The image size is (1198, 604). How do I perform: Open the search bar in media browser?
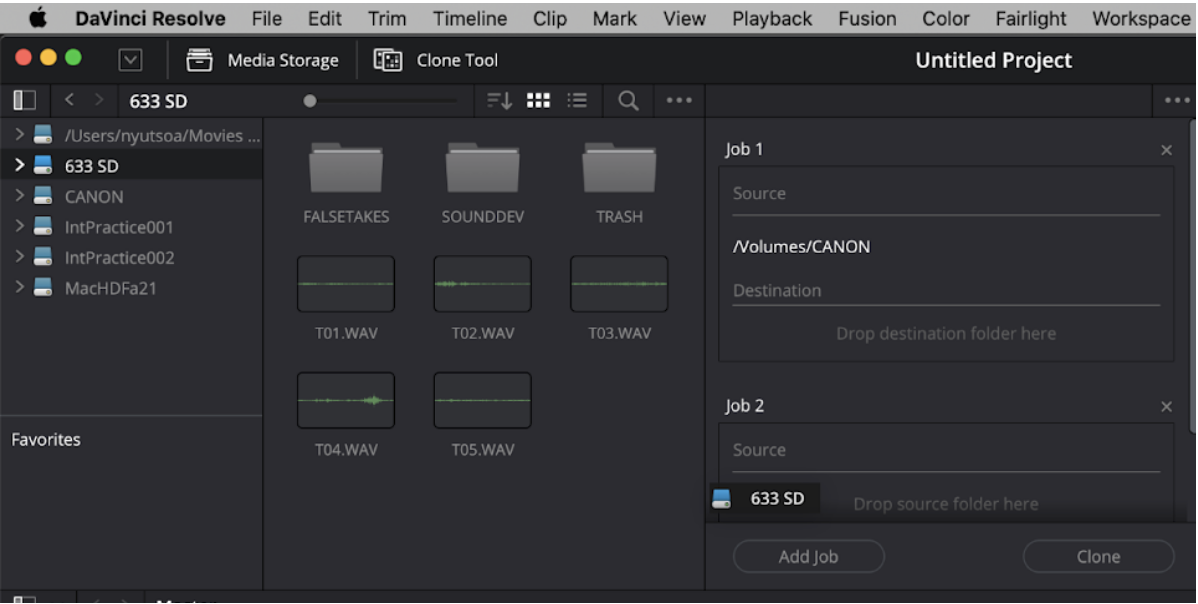point(626,100)
